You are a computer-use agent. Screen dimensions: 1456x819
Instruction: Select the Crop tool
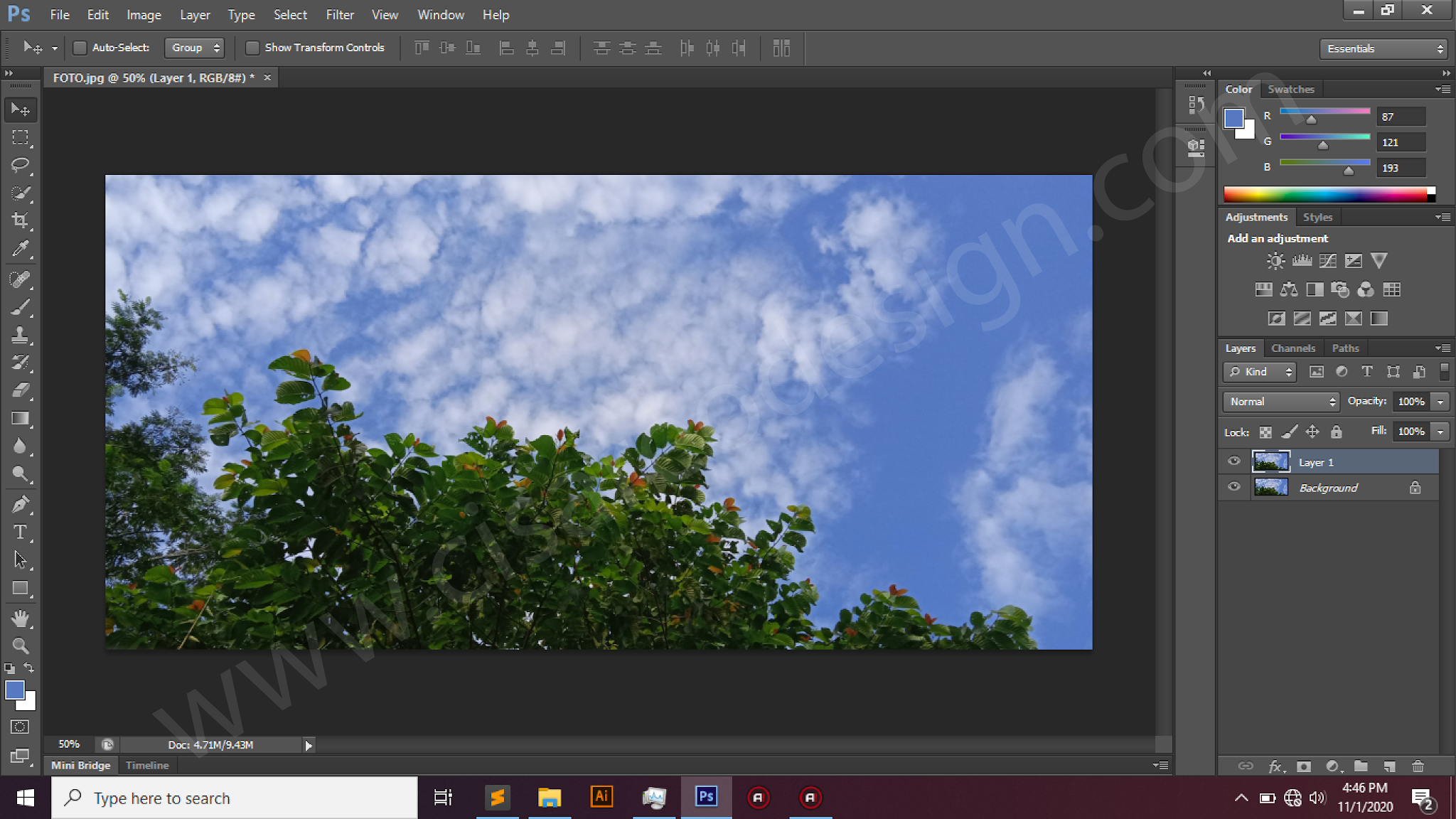[x=20, y=220]
